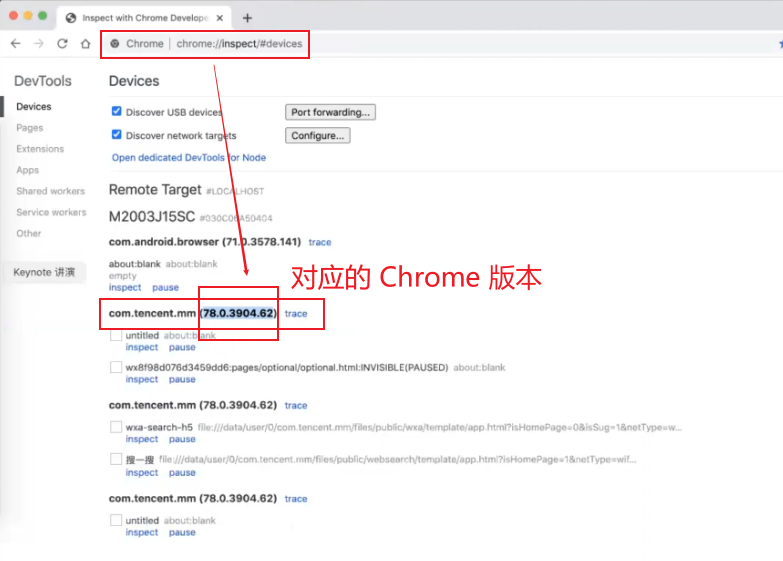The width and height of the screenshot is (783, 561).
Task: Open dedicated DevTools for Node link
Action: [189, 157]
